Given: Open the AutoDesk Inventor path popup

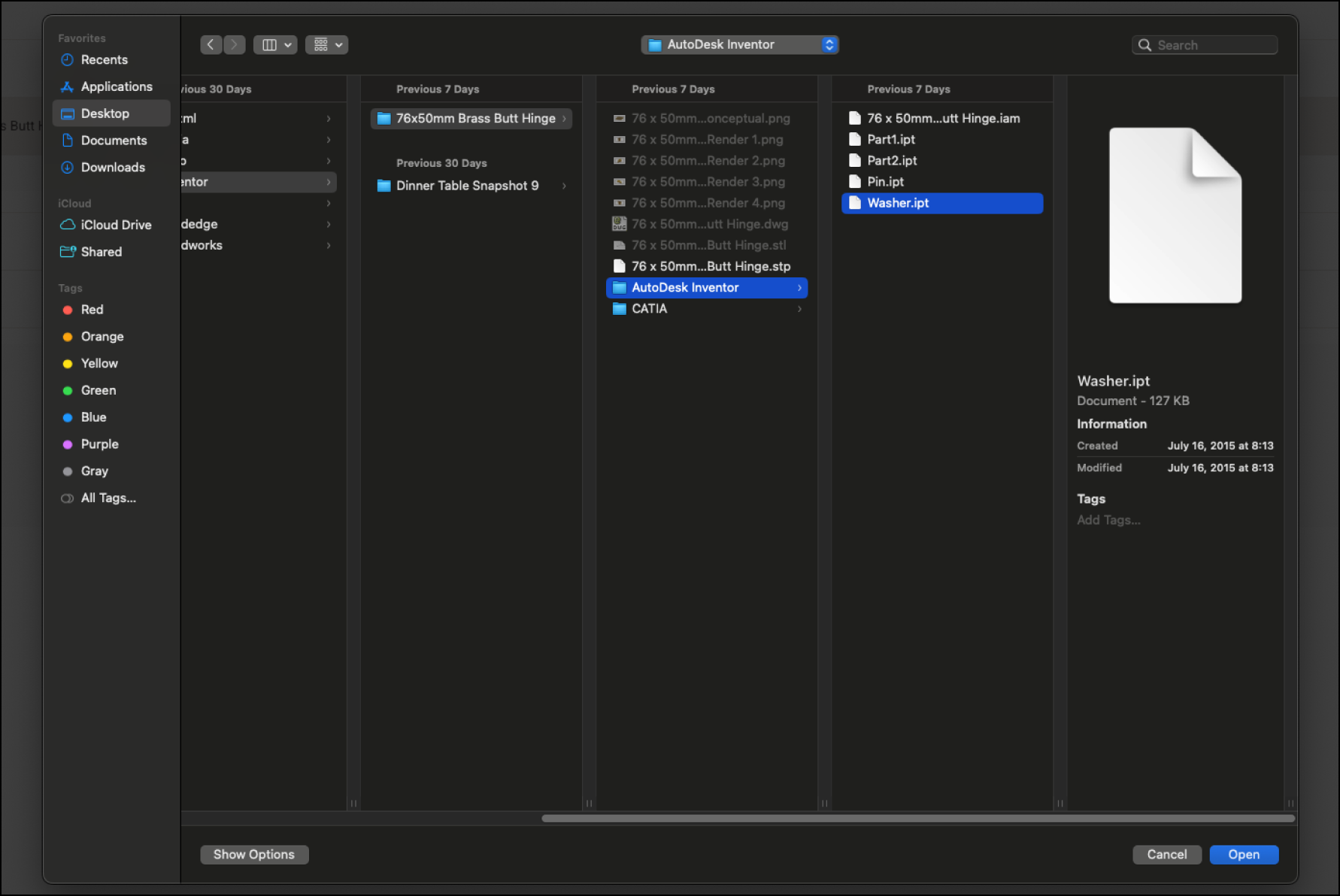Looking at the screenshot, I should coord(740,45).
